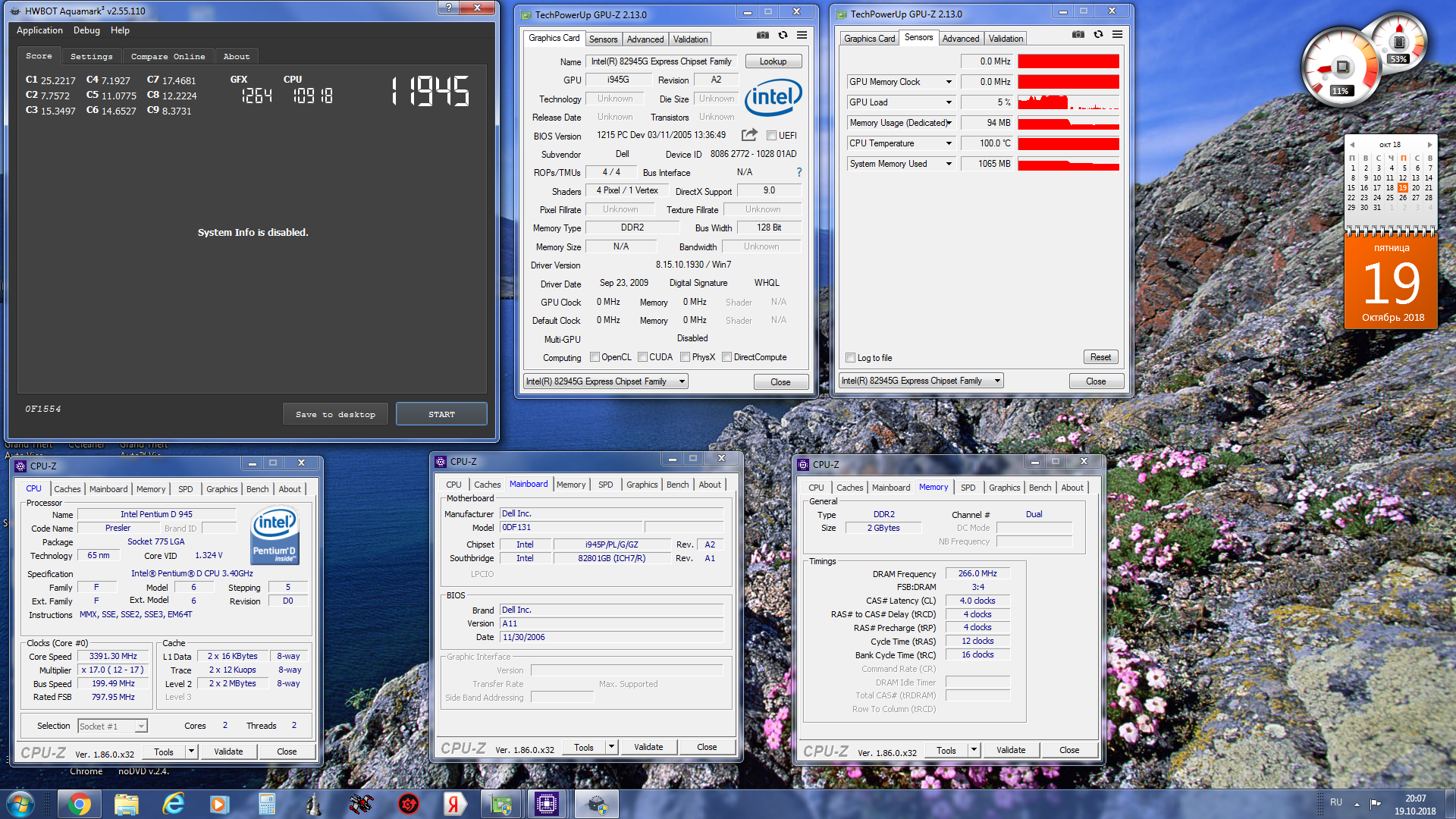Click the CPU Temperature history graph

pyautogui.click(x=1068, y=143)
